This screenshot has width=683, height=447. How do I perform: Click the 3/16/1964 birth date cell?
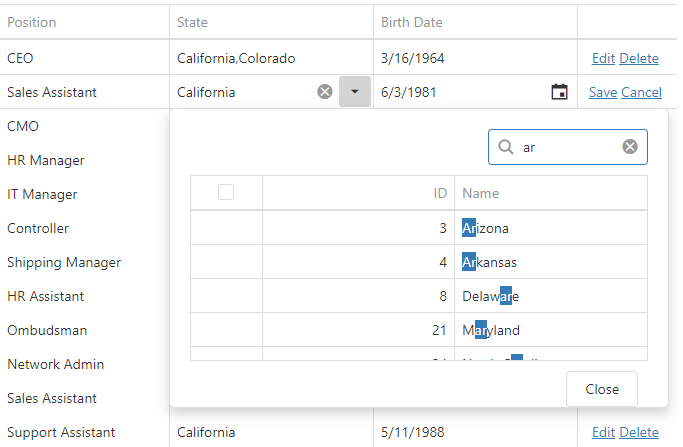point(475,58)
